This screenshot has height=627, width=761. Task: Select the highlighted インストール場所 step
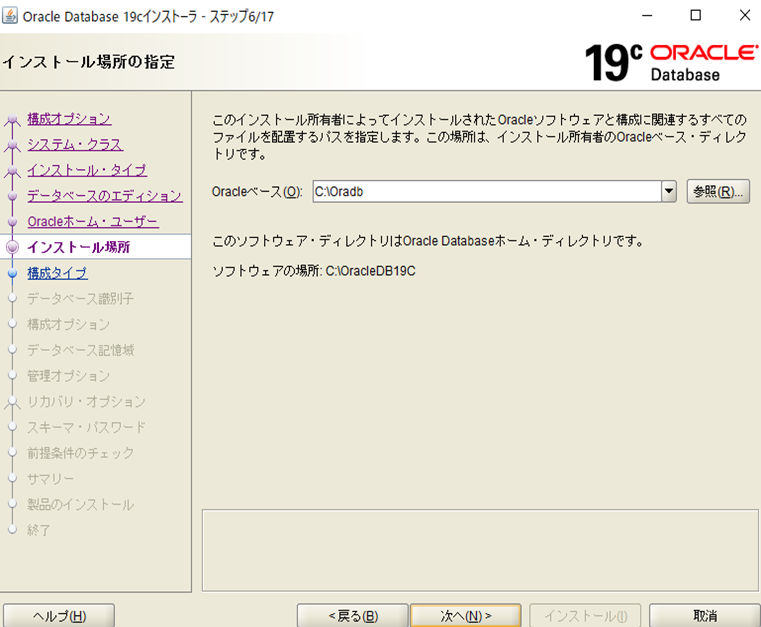click(79, 247)
